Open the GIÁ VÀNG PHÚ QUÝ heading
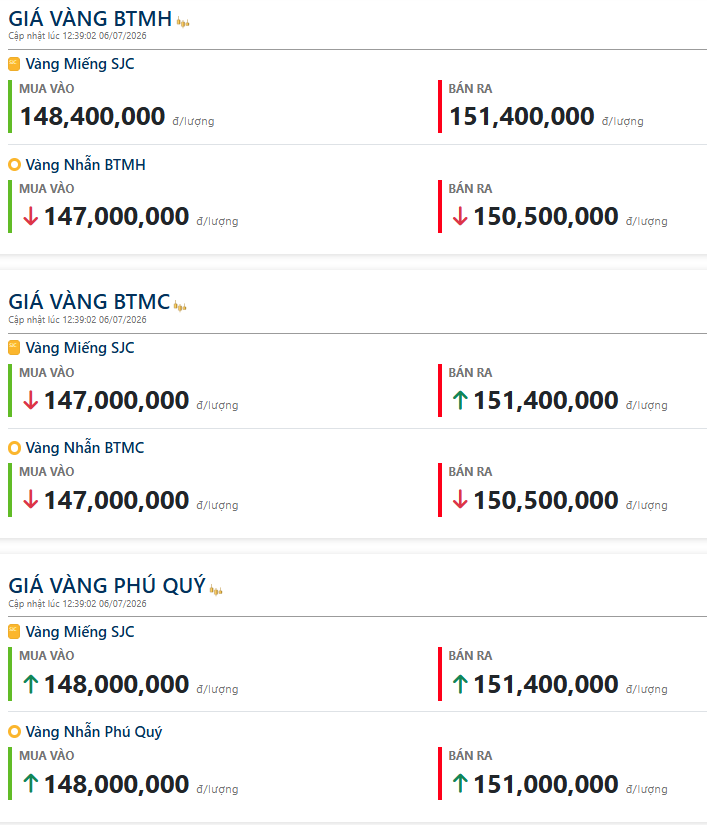Viewport: 707px width, 825px height. tap(107, 586)
